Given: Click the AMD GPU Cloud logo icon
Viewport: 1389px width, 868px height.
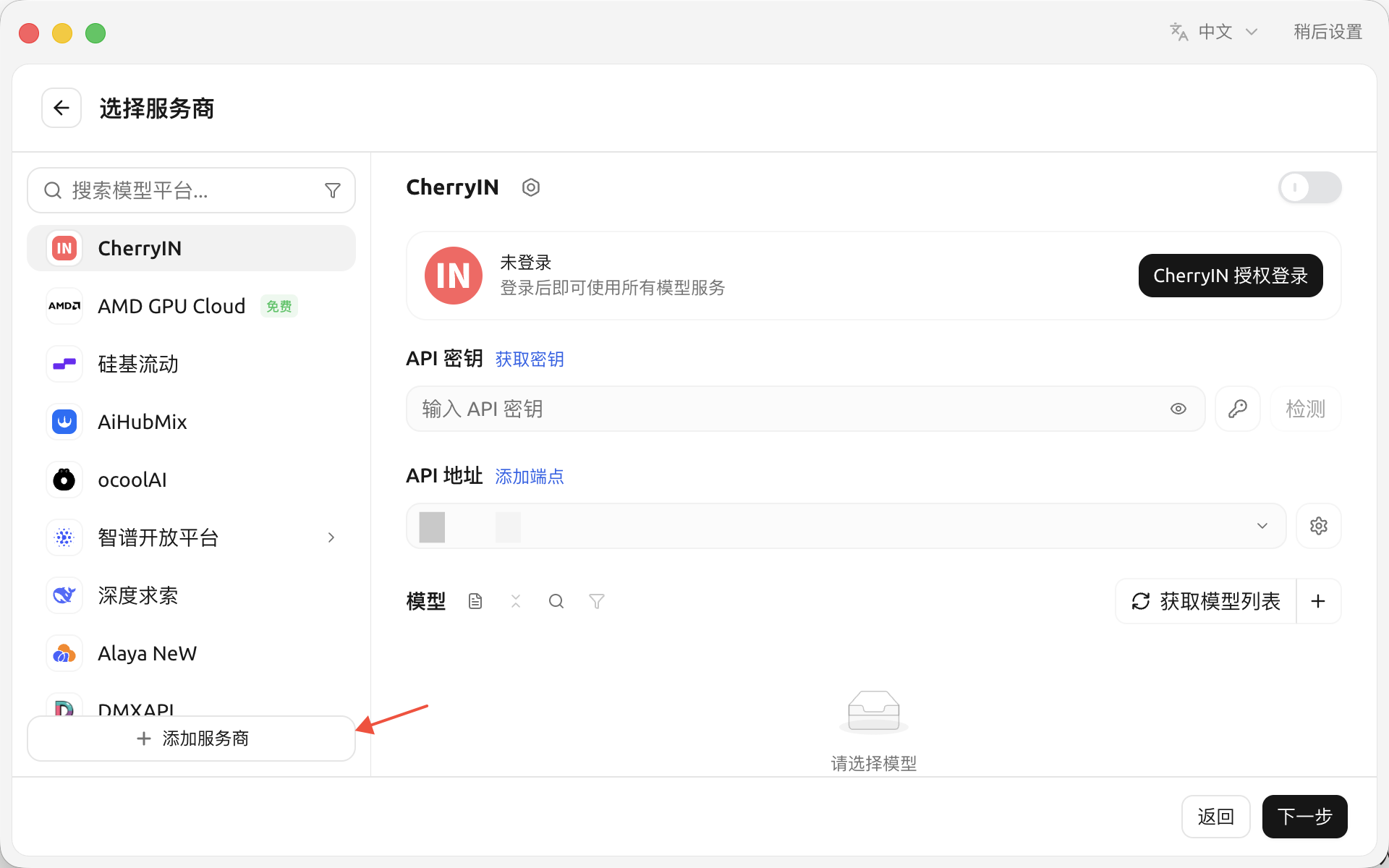Looking at the screenshot, I should point(64,306).
